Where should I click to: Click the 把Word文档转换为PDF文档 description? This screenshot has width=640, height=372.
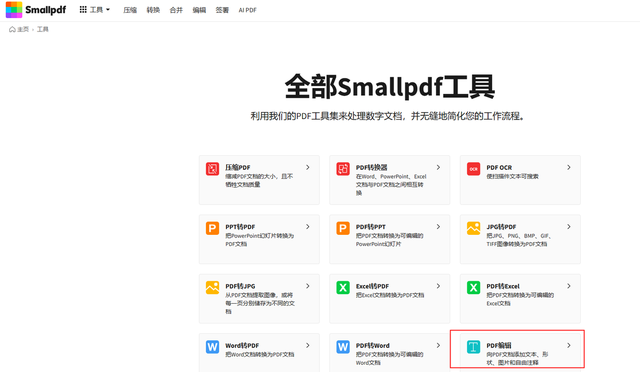(x=260, y=354)
